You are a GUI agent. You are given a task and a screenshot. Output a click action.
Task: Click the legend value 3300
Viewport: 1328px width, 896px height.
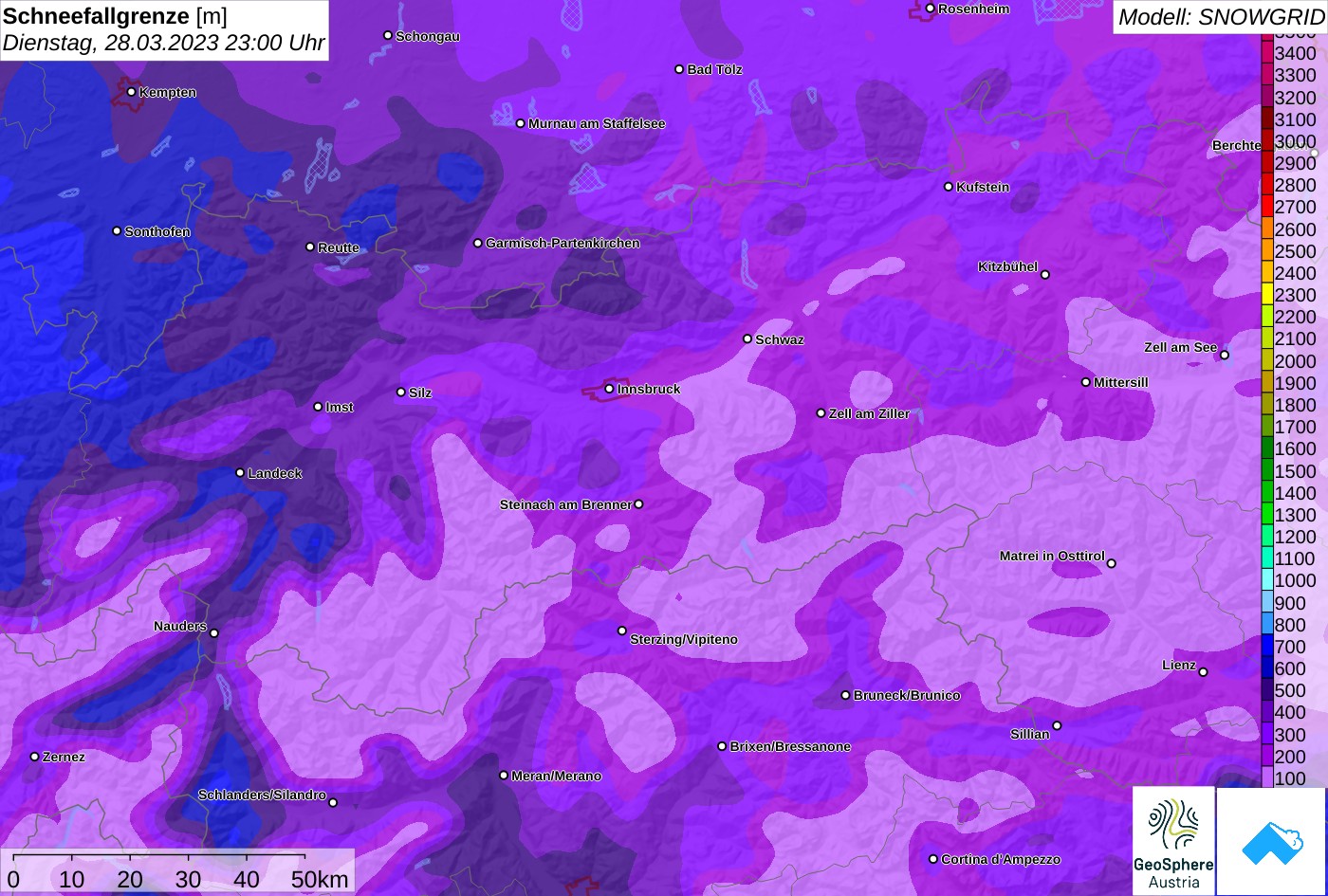(1296, 76)
